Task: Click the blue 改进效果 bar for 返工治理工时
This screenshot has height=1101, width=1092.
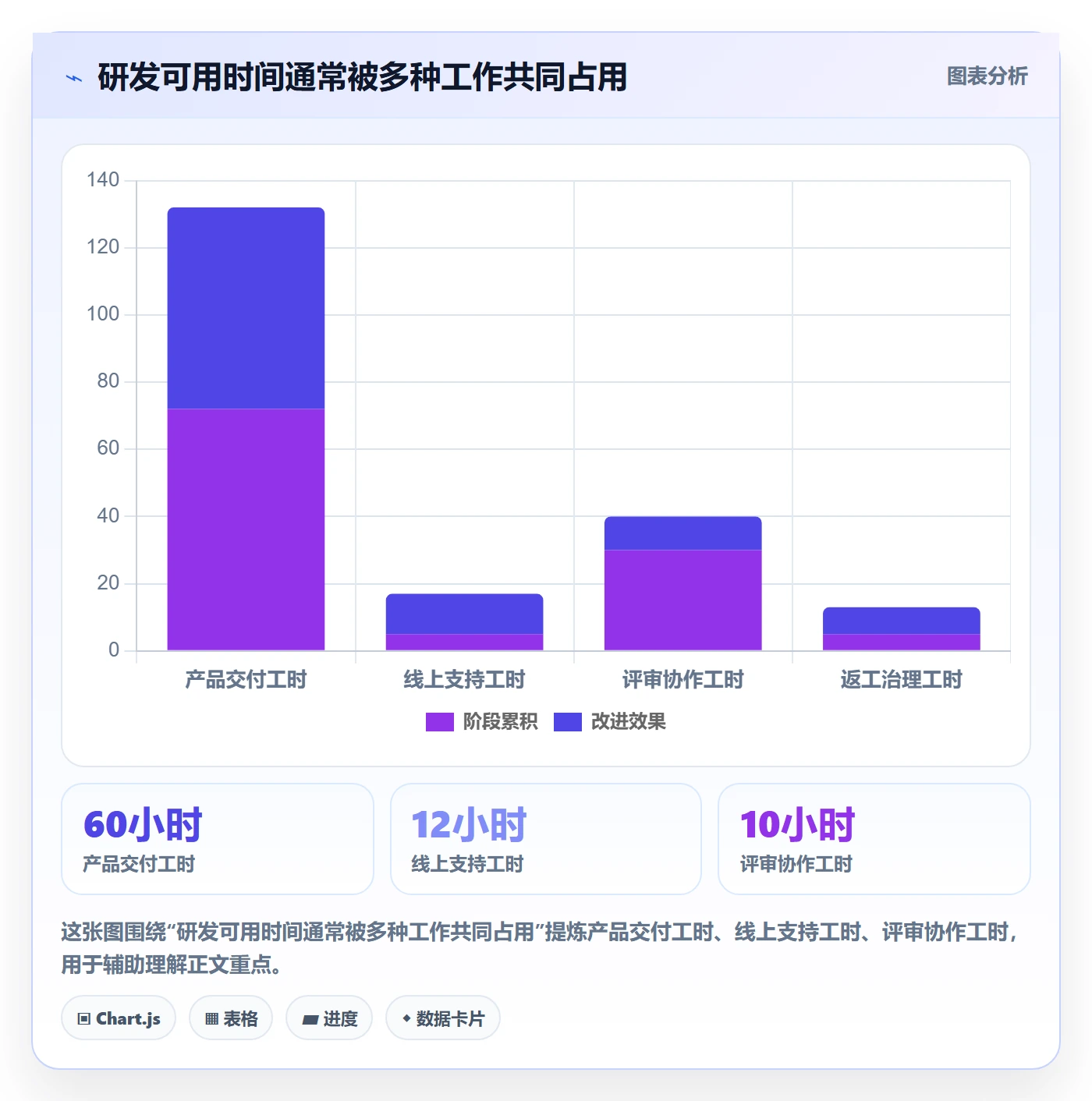Action: click(x=901, y=621)
